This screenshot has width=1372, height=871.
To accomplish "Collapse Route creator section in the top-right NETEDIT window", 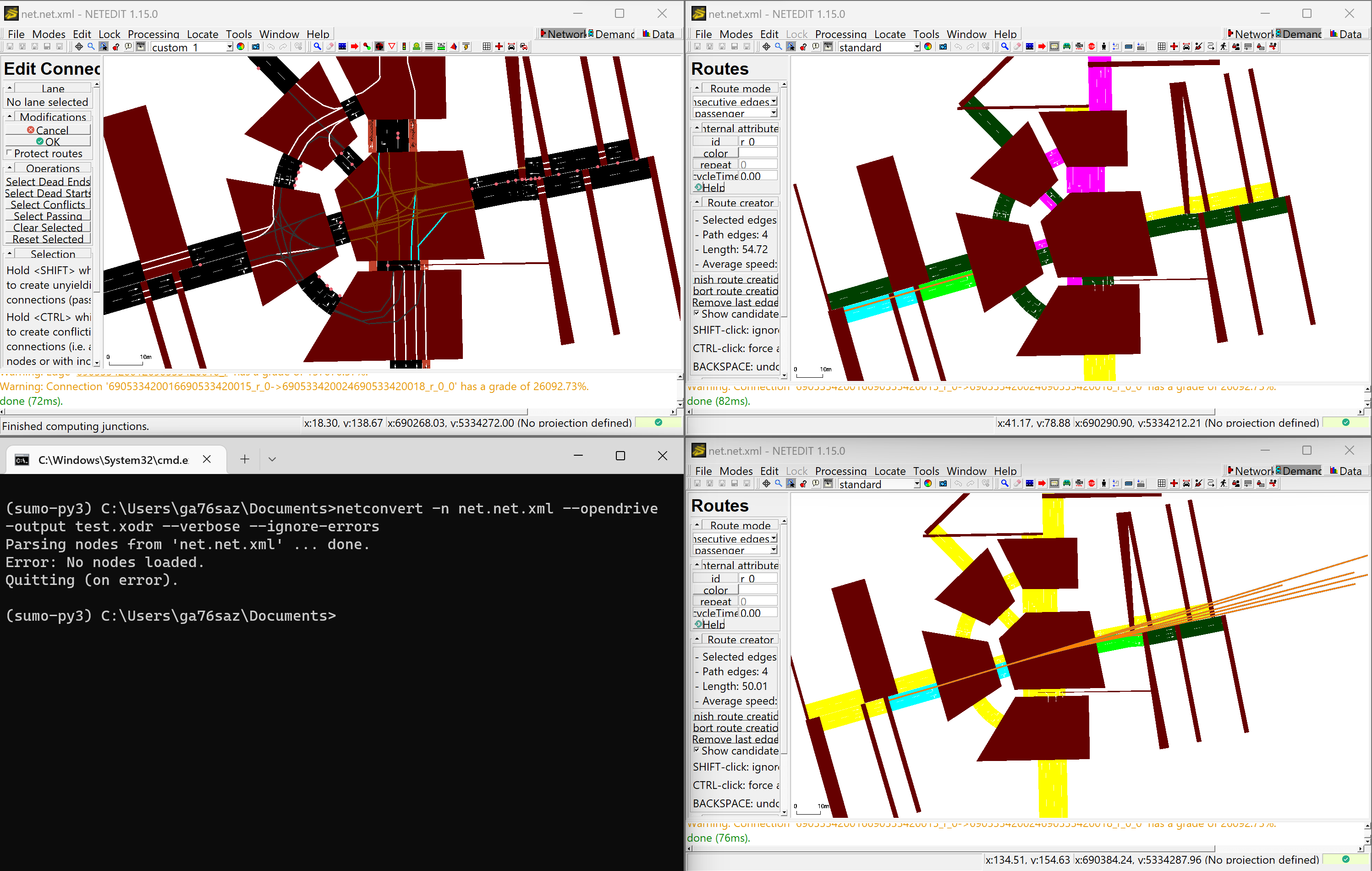I will click(x=697, y=202).
